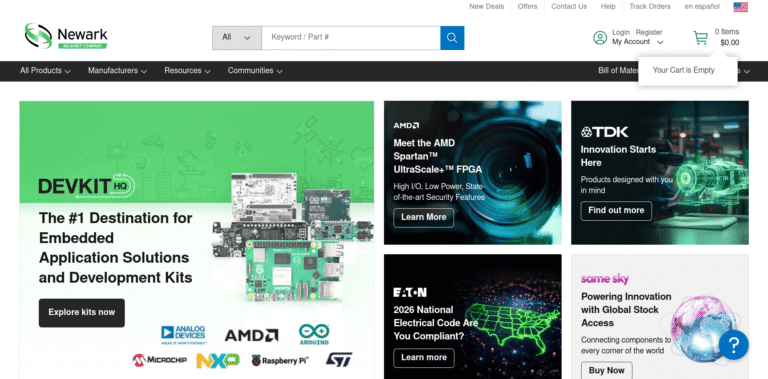Click Learn More on AMD Spartan card
The width and height of the screenshot is (768, 379).
(424, 217)
